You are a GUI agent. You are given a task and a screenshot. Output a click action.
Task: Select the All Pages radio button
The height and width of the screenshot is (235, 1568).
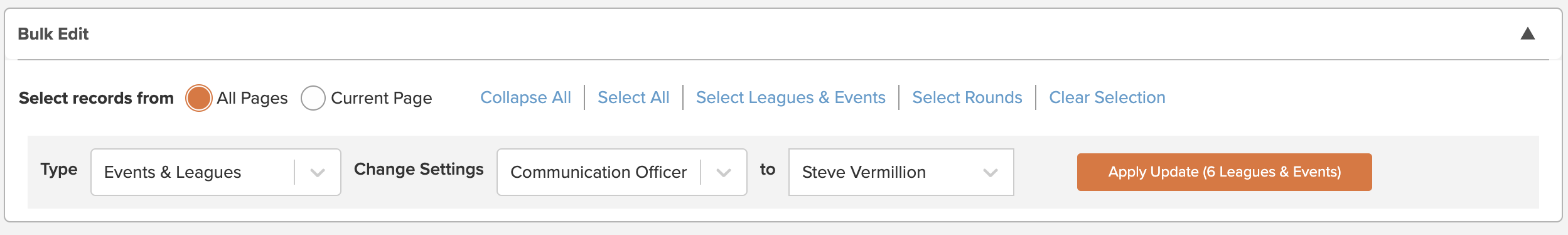coord(199,98)
